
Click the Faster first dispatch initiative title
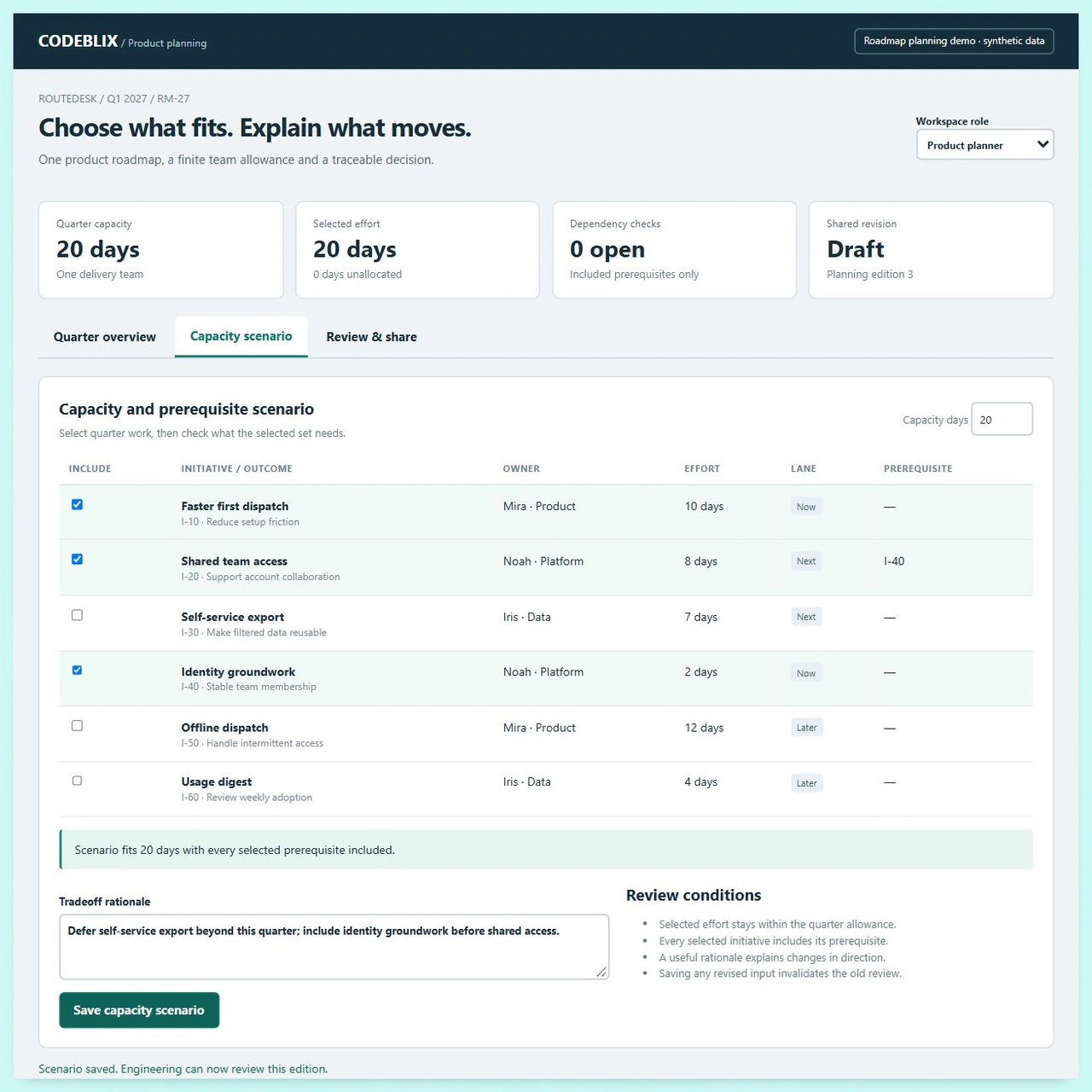pyautogui.click(x=235, y=506)
